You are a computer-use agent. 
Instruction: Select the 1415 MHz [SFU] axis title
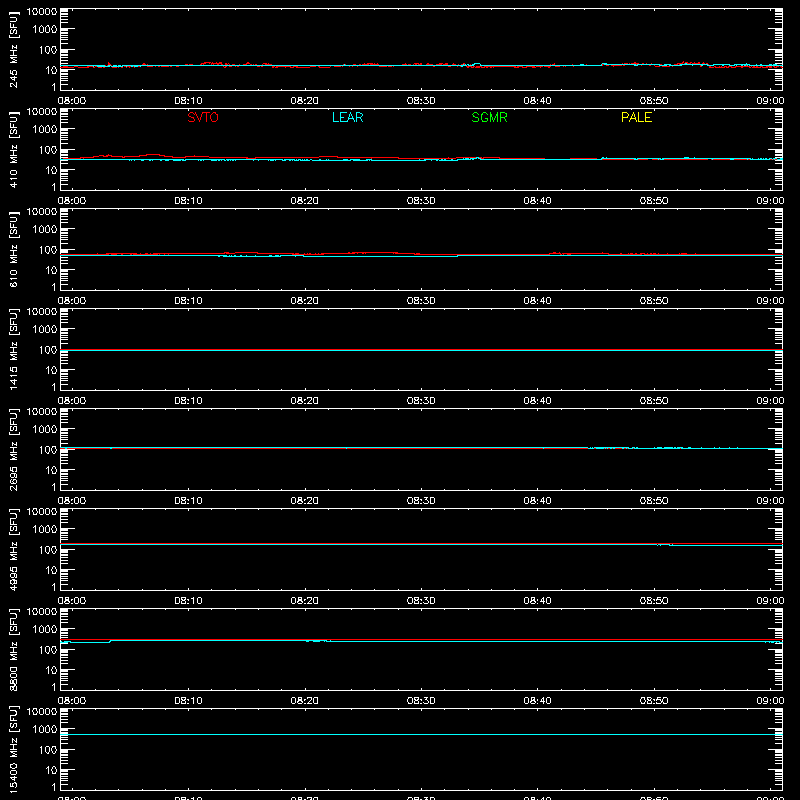(13, 349)
